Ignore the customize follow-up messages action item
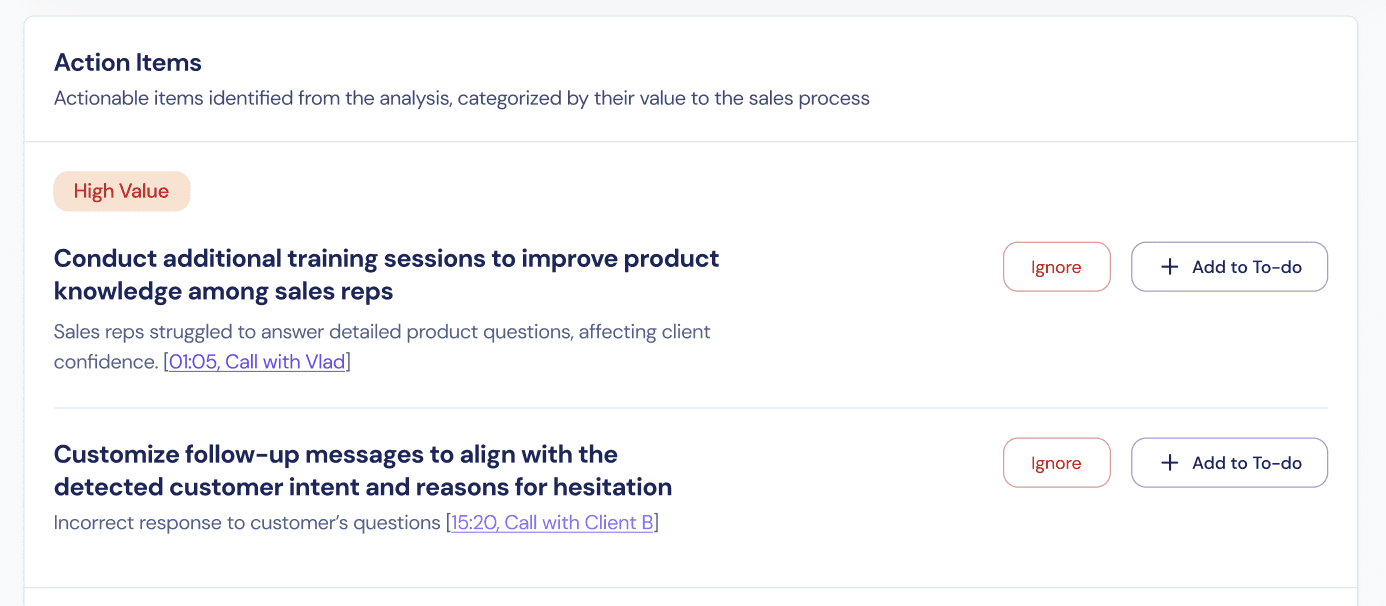Viewport: 1386px width, 606px height. pyautogui.click(x=1056, y=463)
